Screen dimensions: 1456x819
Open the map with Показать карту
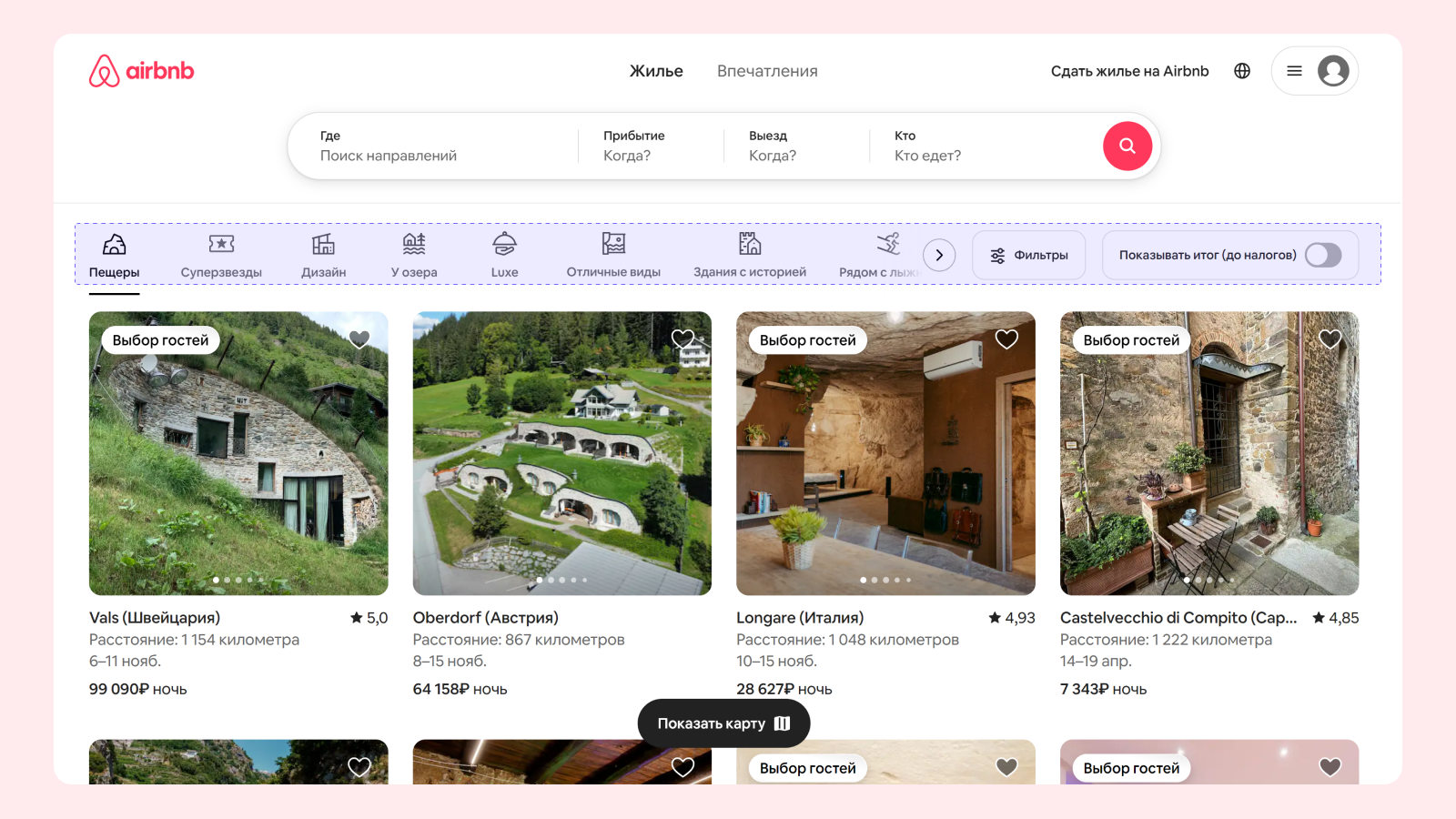[723, 723]
